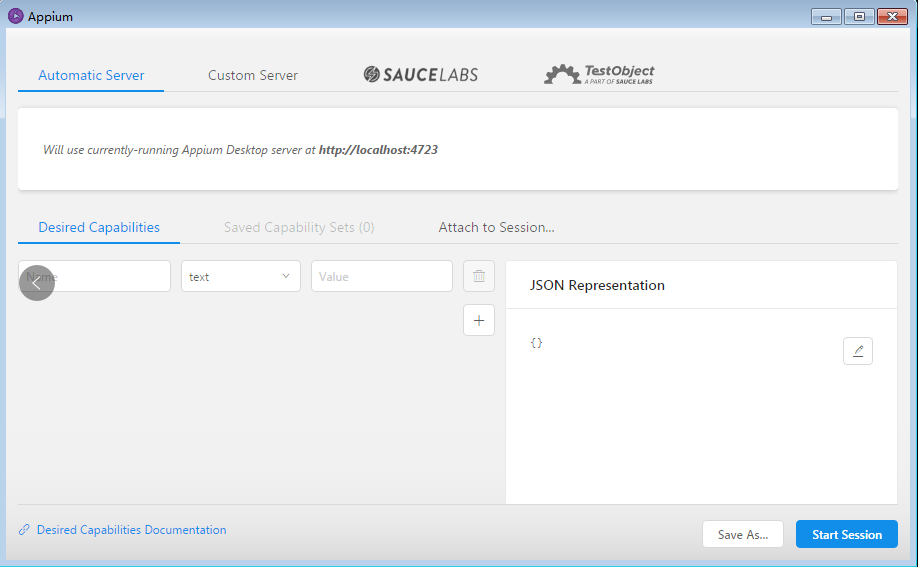
Task: Open the Saved Capability Sets (0) tab
Action: pyautogui.click(x=299, y=227)
